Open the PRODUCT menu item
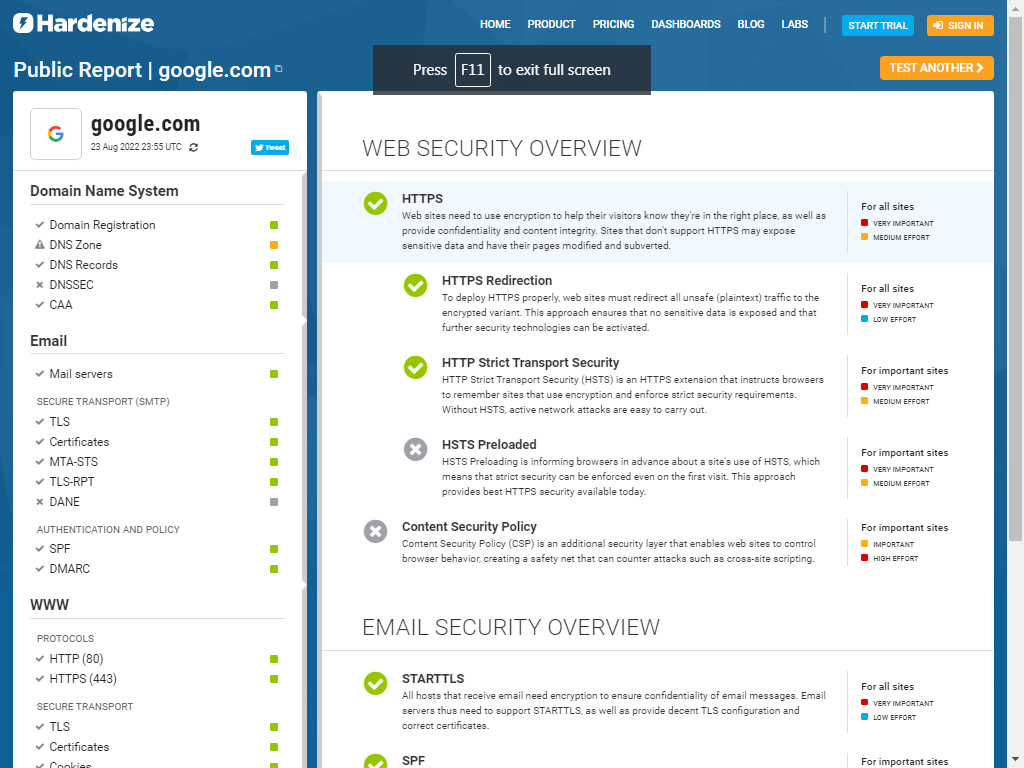 click(551, 24)
